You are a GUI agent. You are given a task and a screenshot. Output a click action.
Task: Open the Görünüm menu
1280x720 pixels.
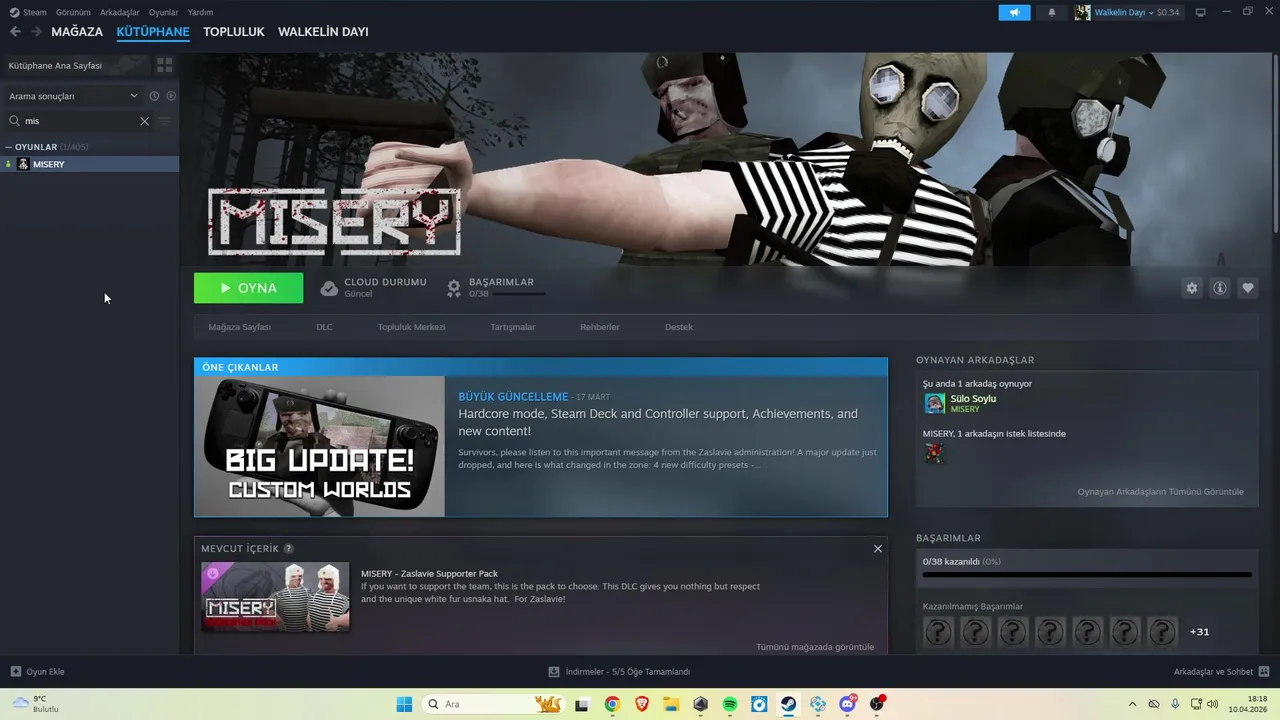pos(73,12)
